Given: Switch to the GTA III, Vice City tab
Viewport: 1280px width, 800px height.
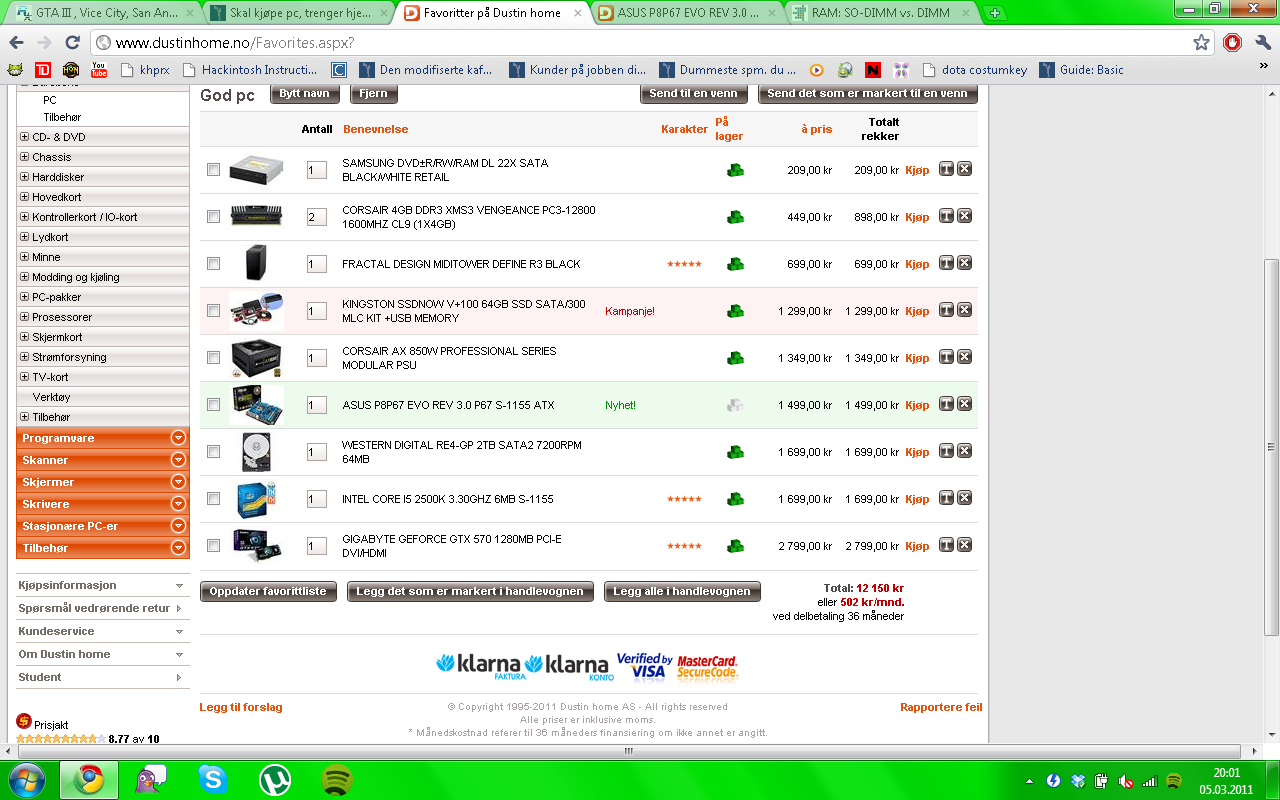Looking at the screenshot, I should [x=103, y=13].
